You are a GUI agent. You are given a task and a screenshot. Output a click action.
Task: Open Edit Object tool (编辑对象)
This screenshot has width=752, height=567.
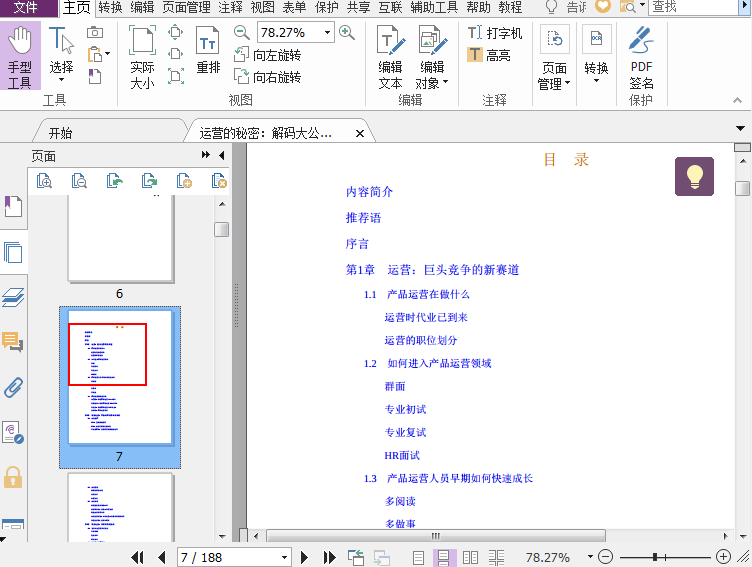[432, 57]
